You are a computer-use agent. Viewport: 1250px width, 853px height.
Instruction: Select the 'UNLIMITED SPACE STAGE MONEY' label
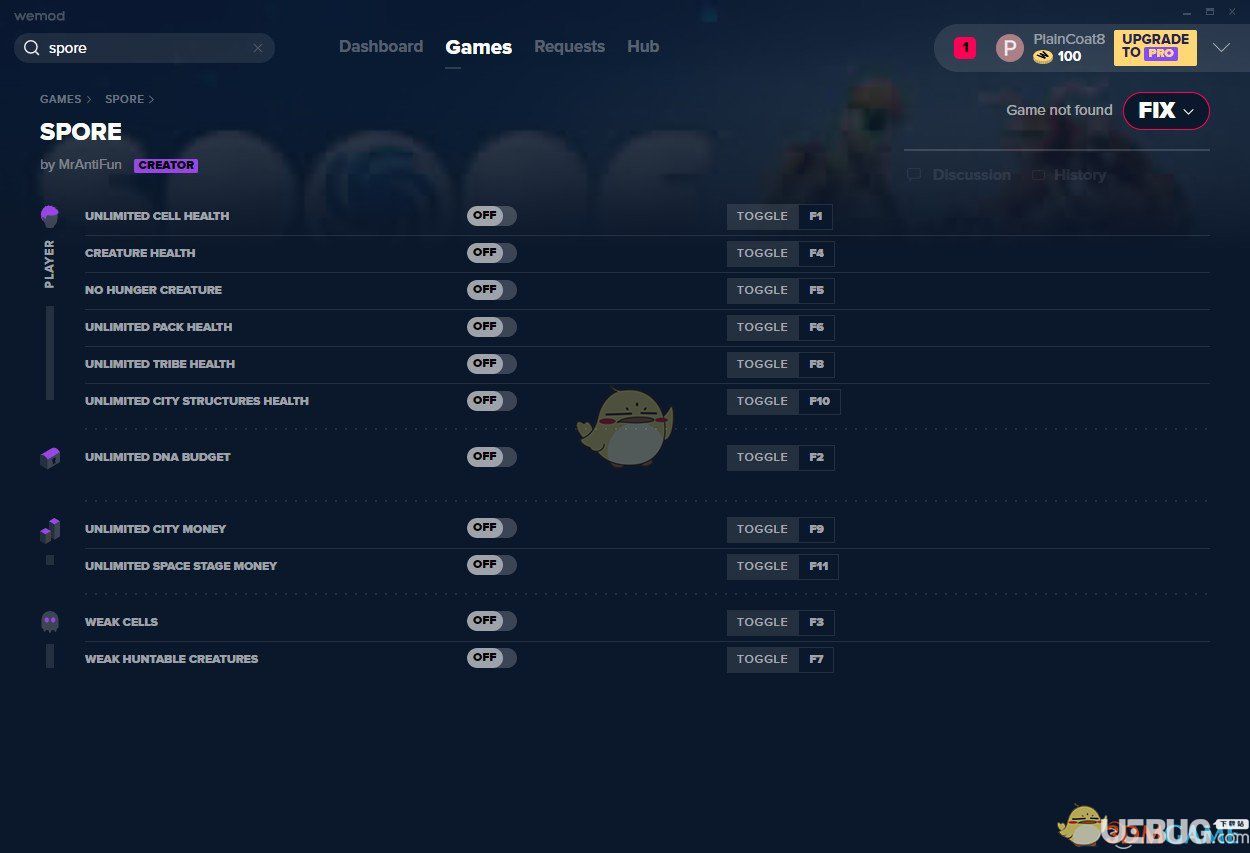point(181,566)
